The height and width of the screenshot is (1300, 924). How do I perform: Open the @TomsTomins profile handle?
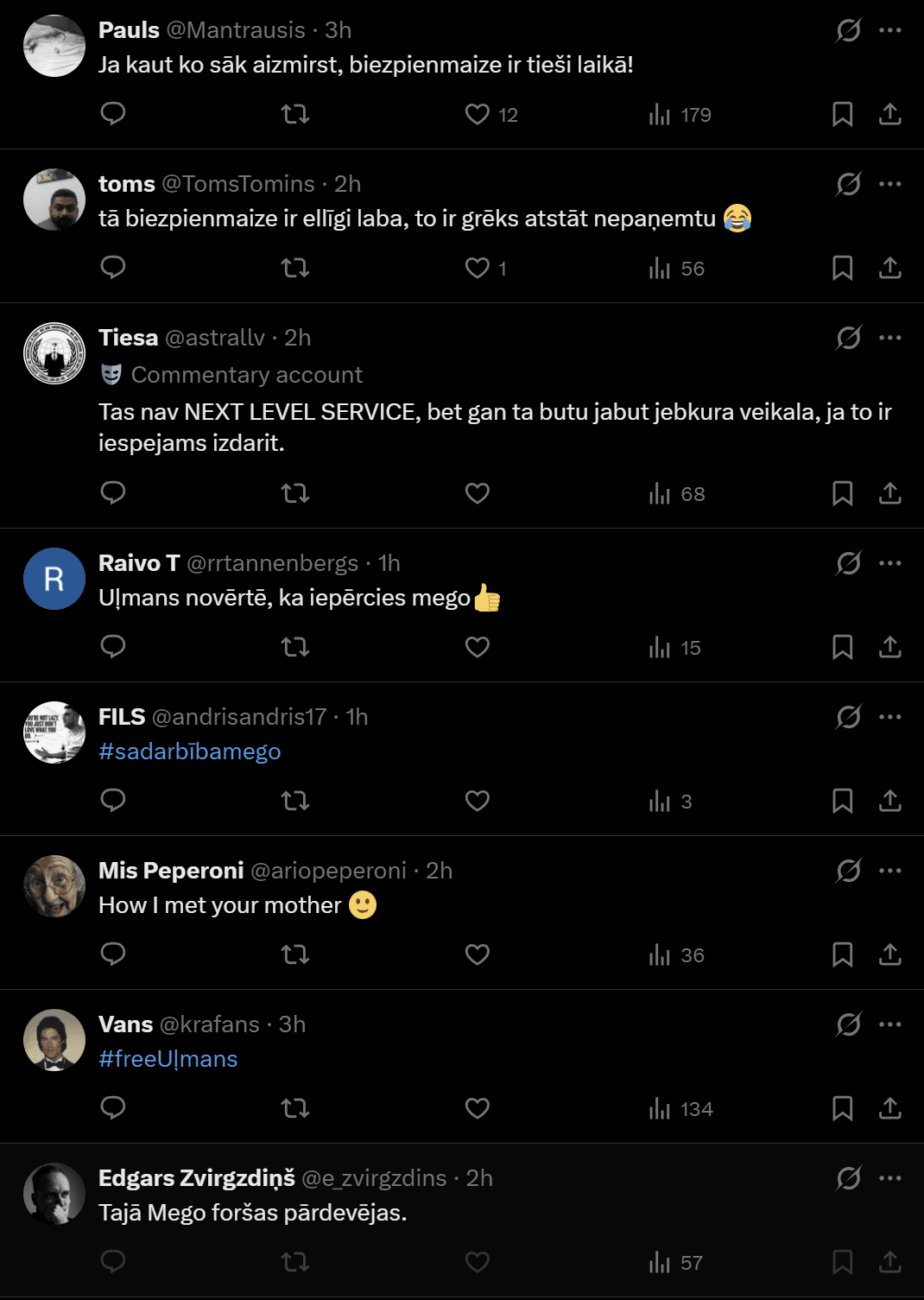pyautogui.click(x=238, y=184)
